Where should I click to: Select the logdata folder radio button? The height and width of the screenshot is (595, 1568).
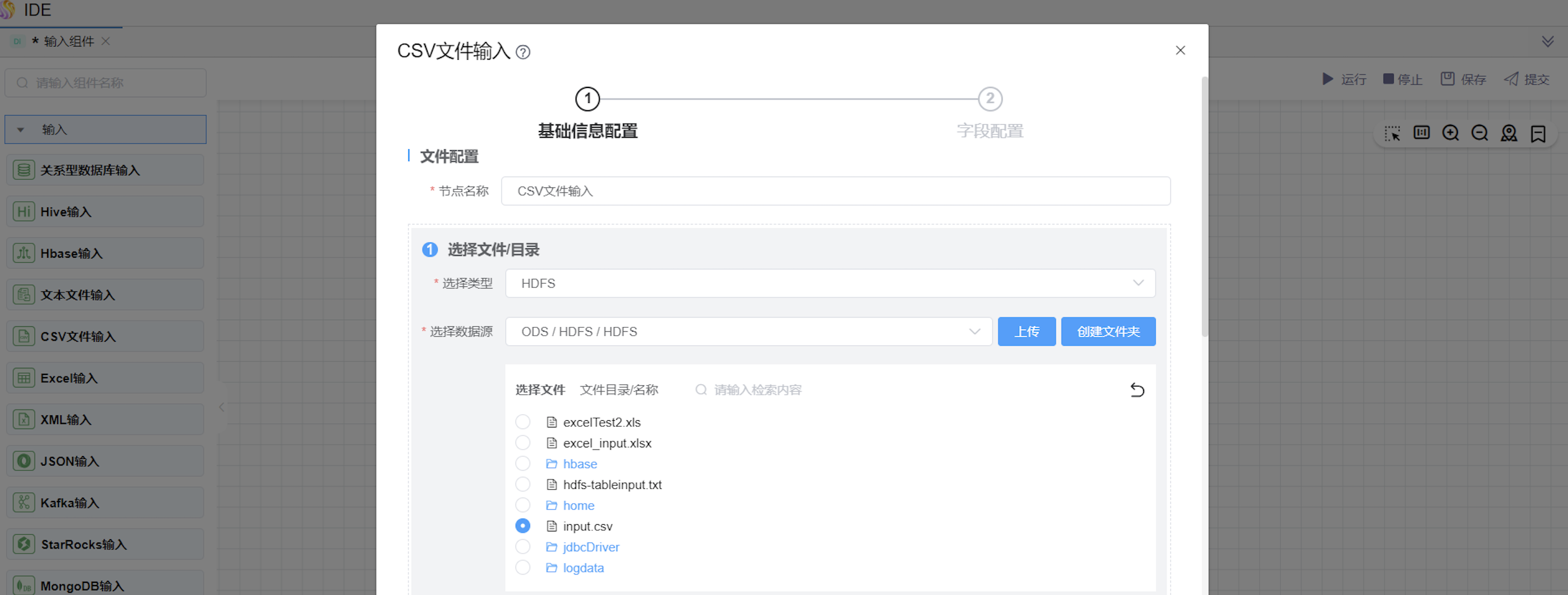tap(522, 567)
